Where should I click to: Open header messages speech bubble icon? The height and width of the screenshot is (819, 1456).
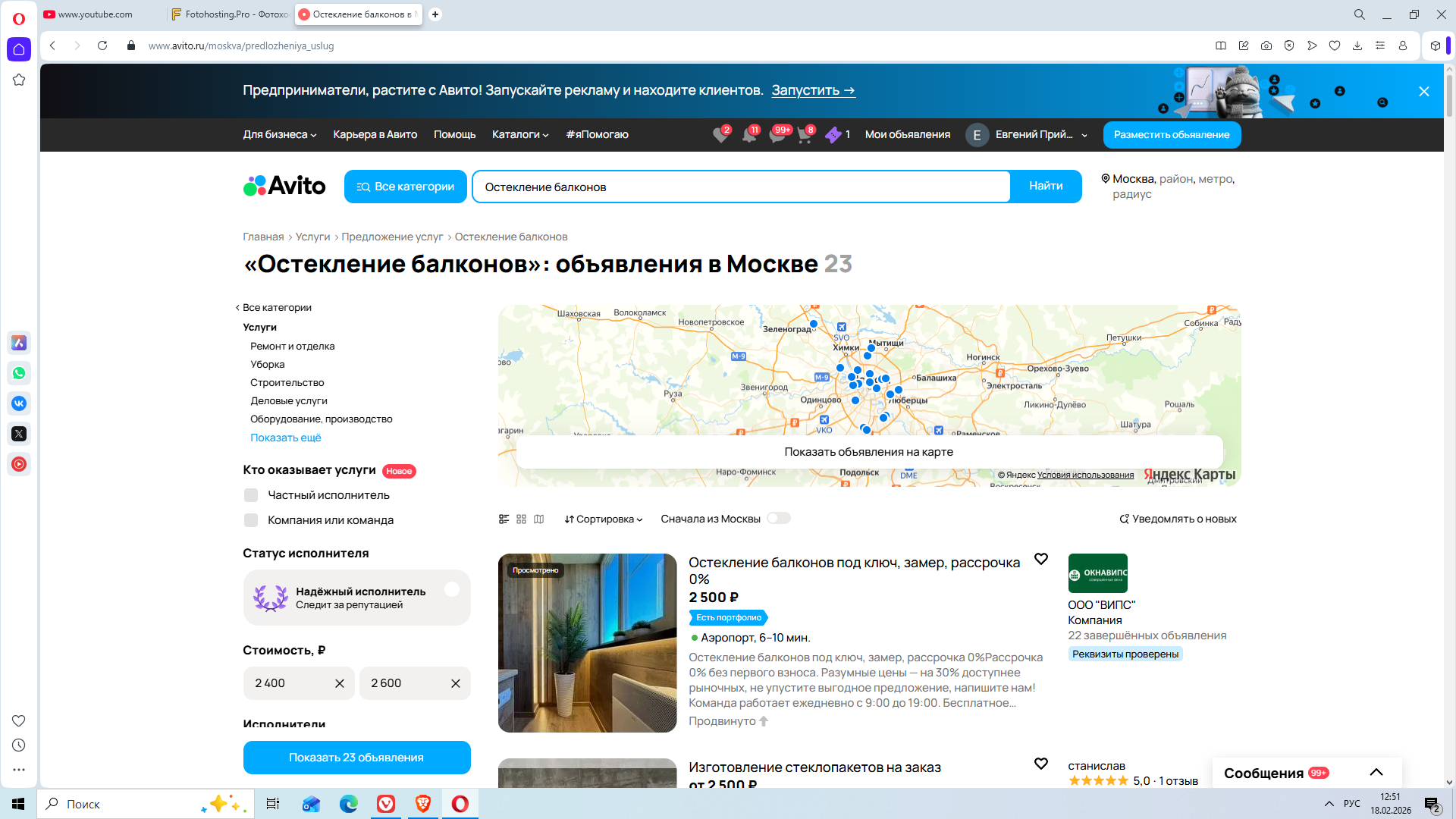tap(777, 135)
